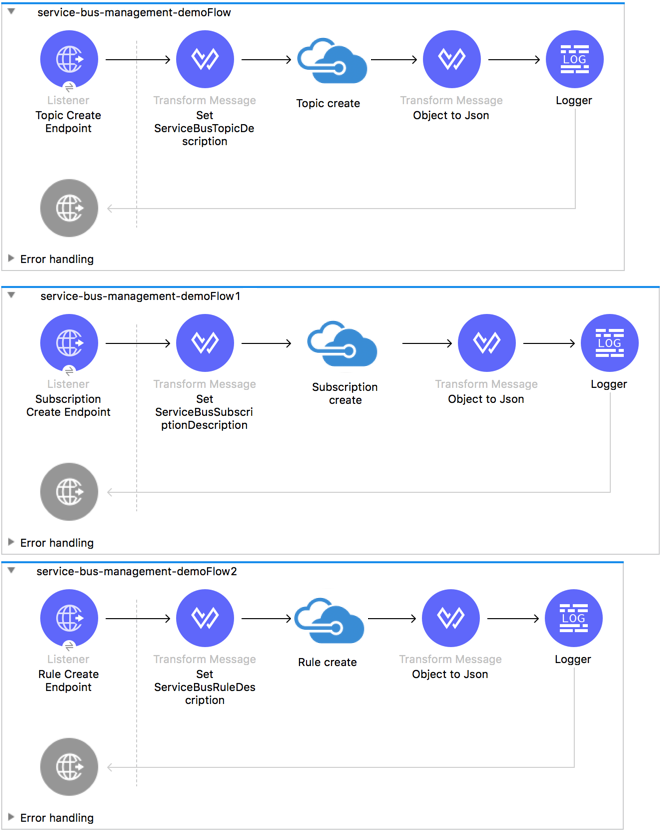This screenshot has width=665, height=835.
Task: Select the gray response icon in demoFlow
Action: coord(69,208)
